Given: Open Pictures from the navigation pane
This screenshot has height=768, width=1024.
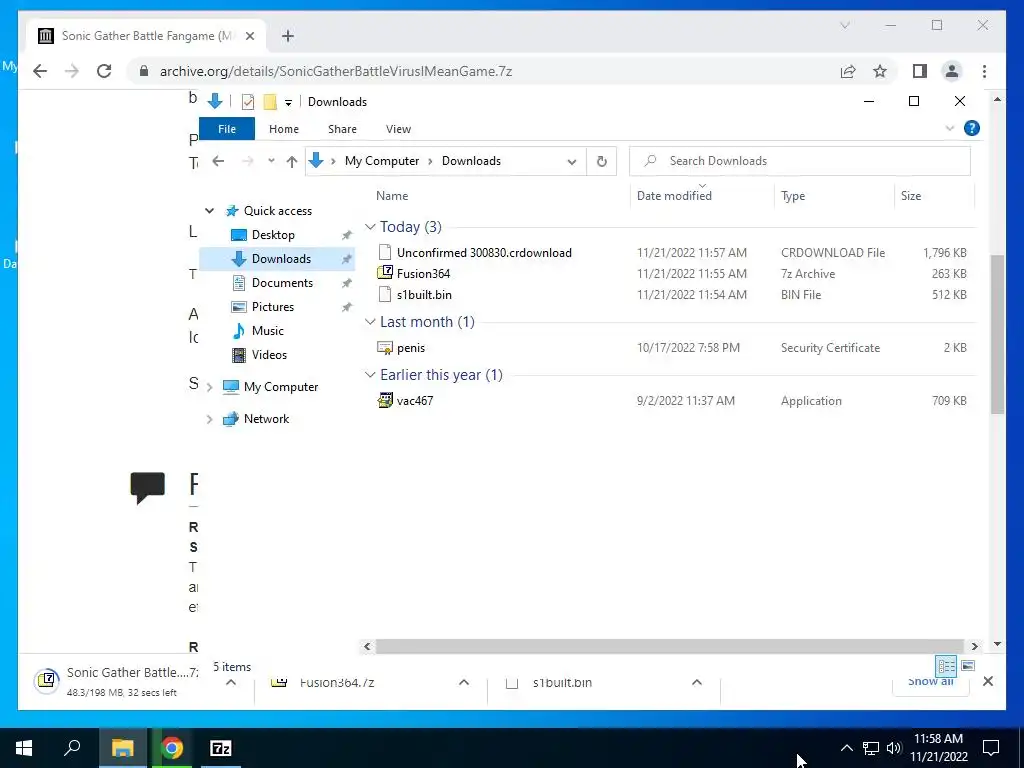Looking at the screenshot, I should click(x=272, y=307).
